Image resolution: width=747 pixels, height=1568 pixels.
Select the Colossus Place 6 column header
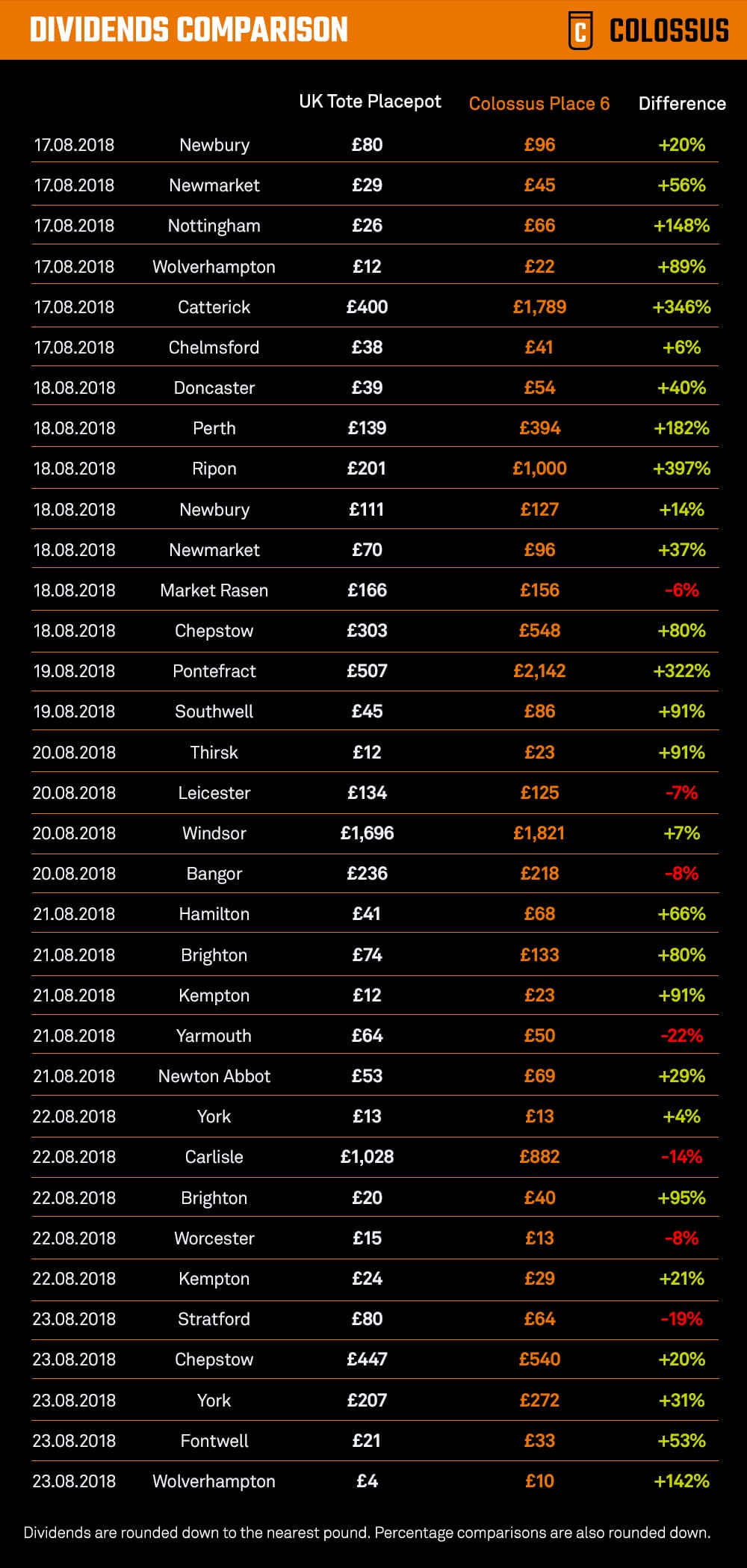click(539, 104)
